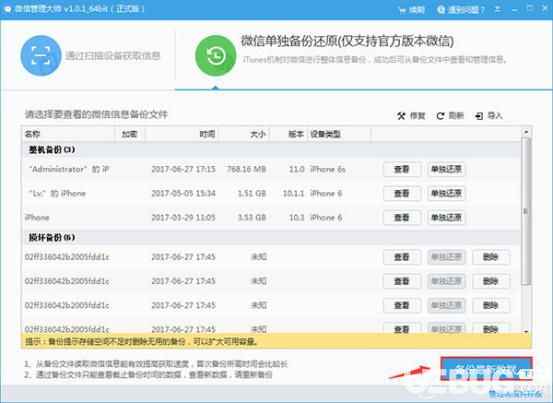
Task: Minimize the window
Action: [x=515, y=9]
